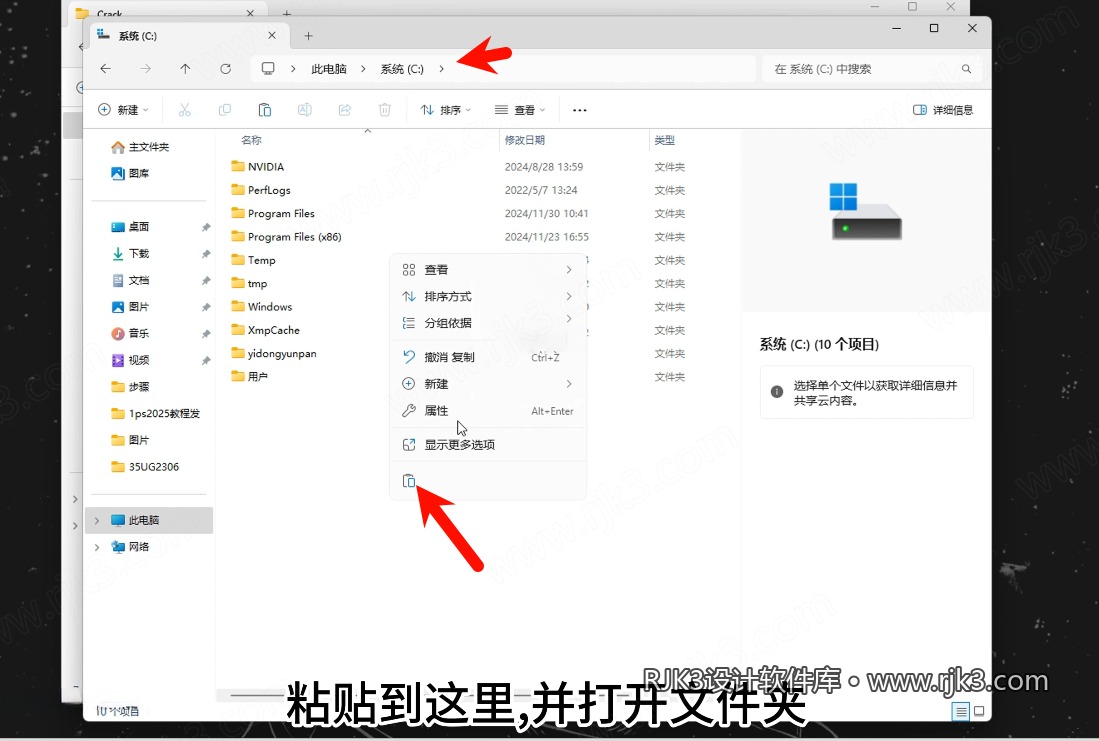This screenshot has width=1099, height=741.
Task: Open the three-dot See more menu
Action: click(x=580, y=110)
